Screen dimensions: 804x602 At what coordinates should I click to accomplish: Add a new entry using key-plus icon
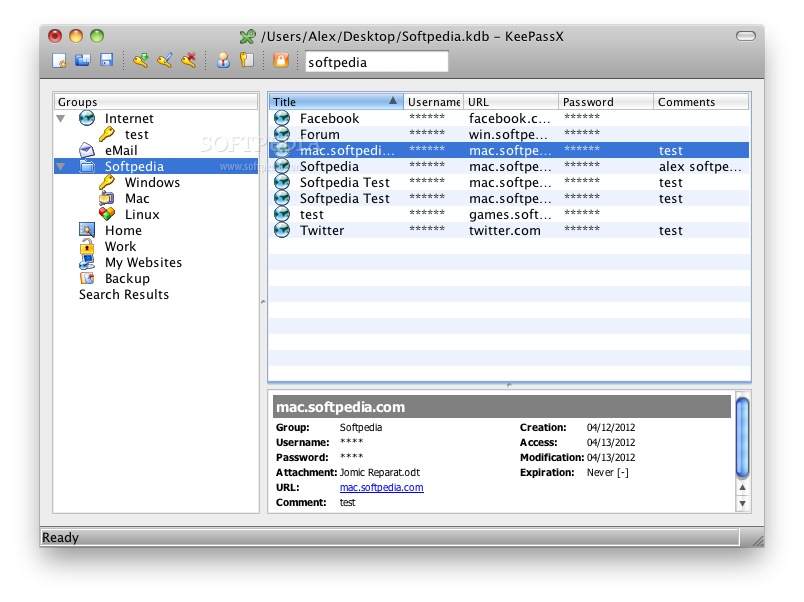(x=141, y=61)
